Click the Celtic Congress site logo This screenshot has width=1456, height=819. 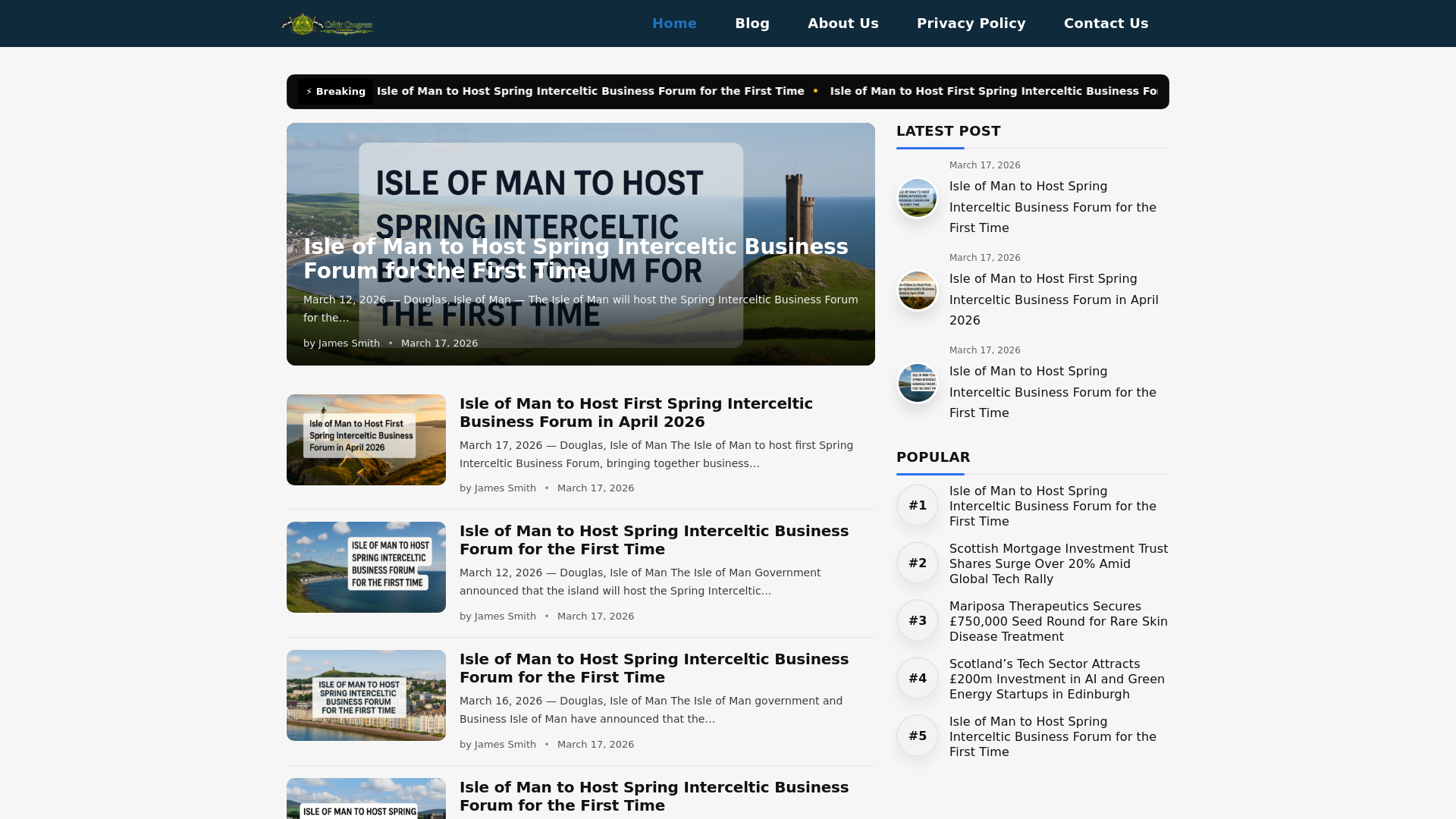click(328, 24)
